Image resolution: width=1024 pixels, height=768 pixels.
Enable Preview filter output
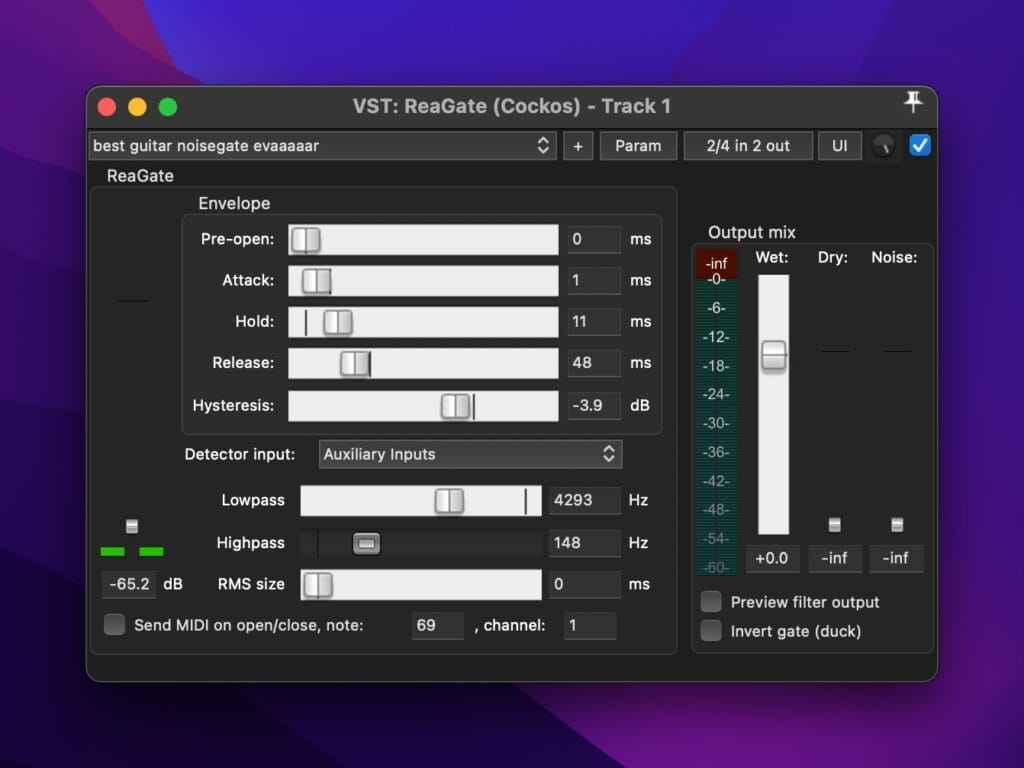click(x=711, y=601)
